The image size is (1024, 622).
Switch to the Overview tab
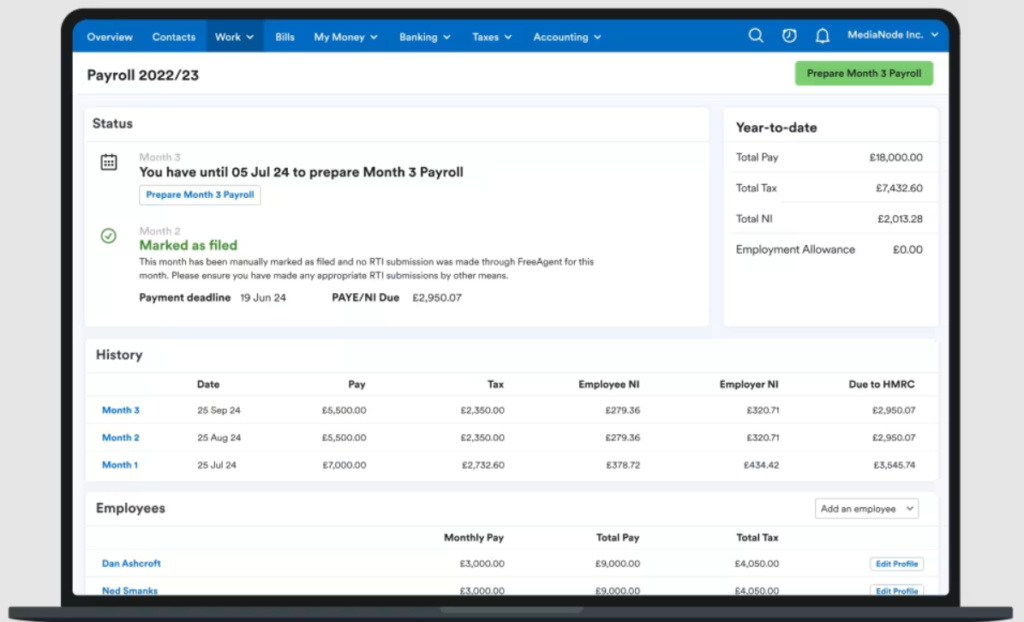(x=109, y=36)
